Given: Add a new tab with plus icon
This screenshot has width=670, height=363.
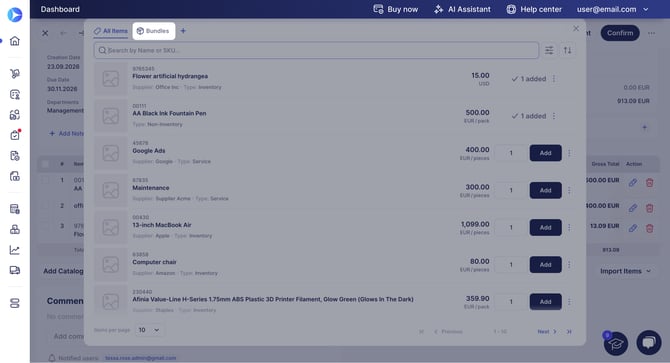Looking at the screenshot, I should [183, 31].
